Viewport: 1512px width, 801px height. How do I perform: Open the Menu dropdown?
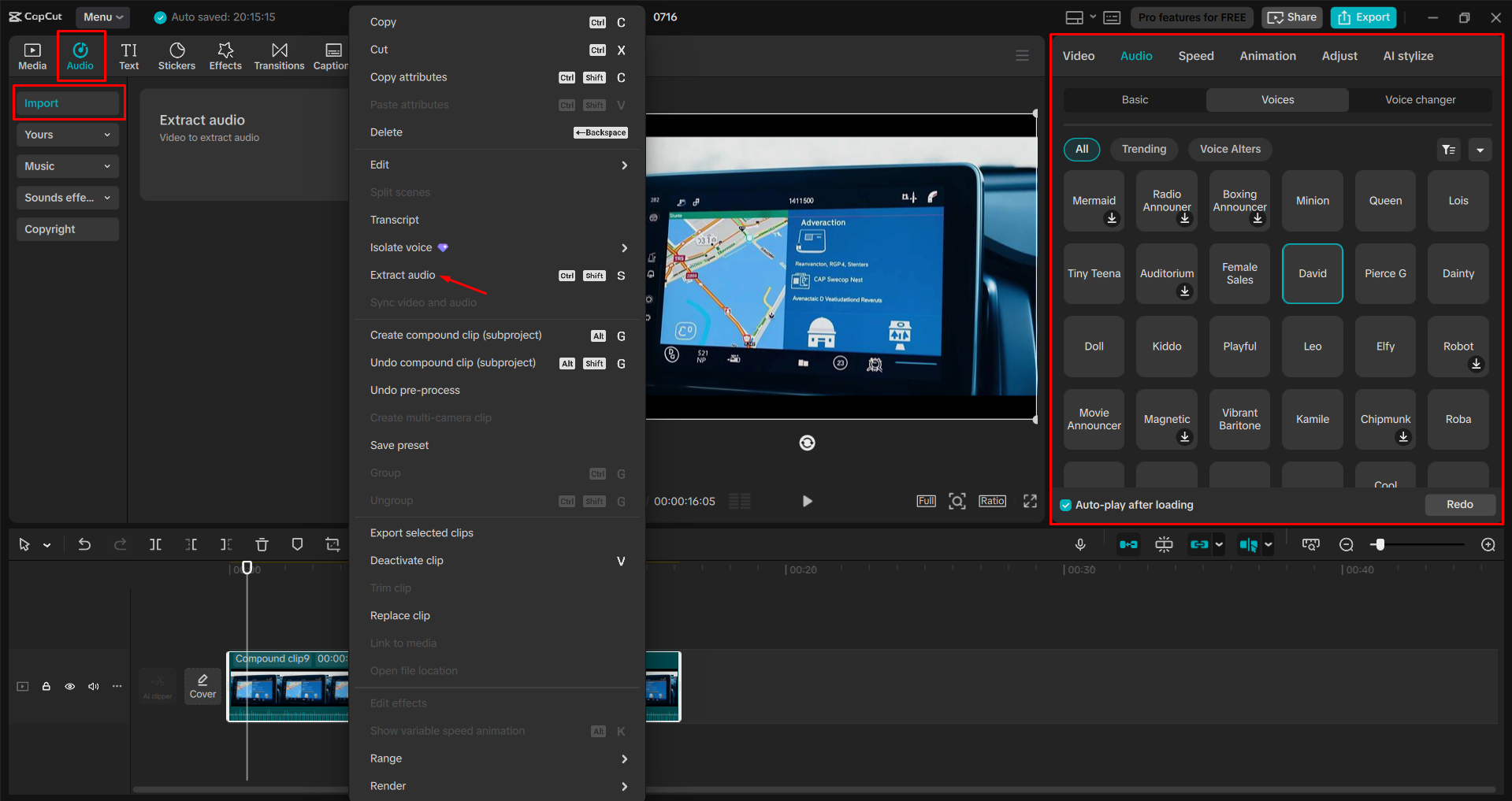[x=102, y=17]
